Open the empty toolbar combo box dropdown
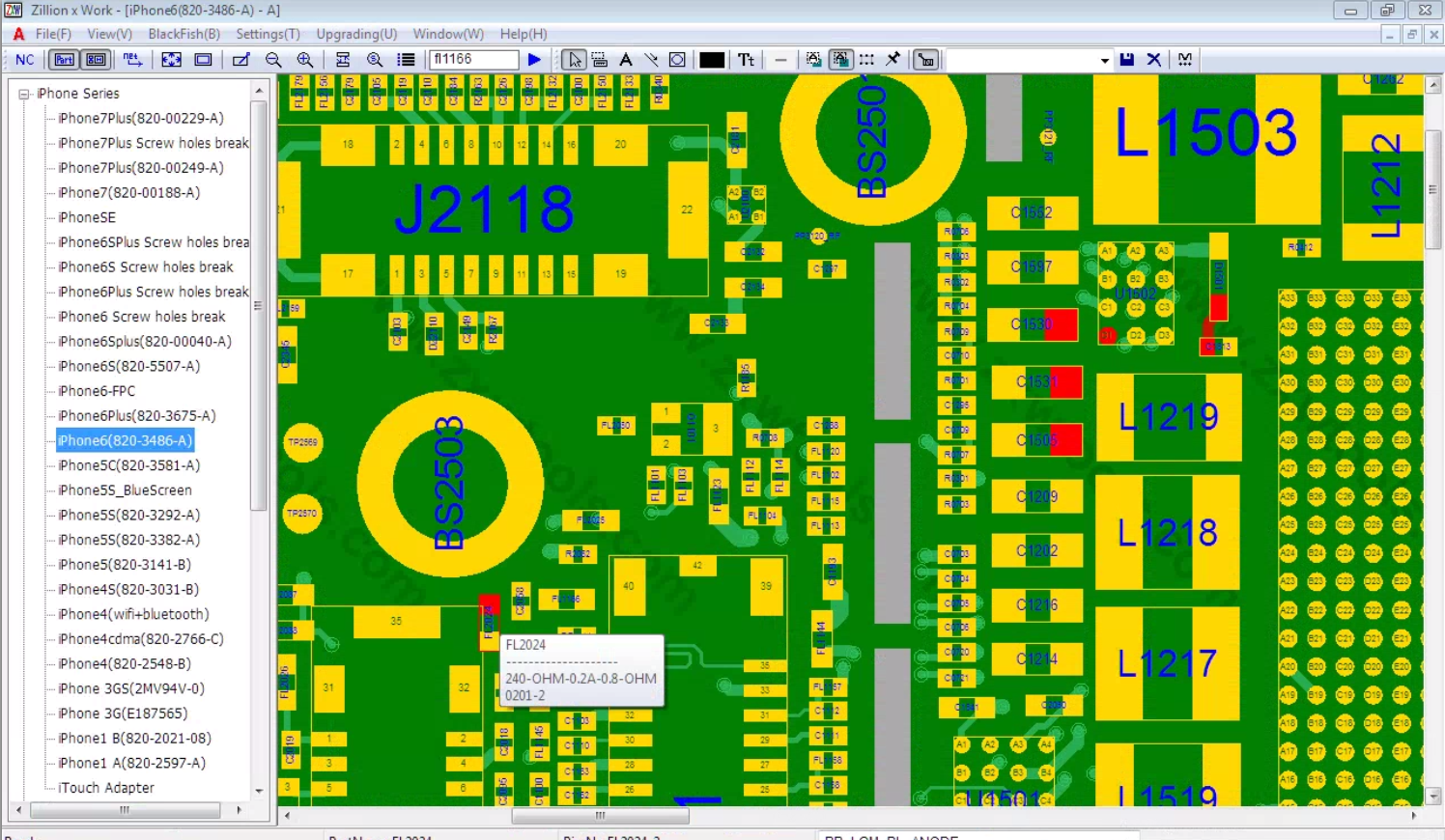This screenshot has height=840, width=1445. (1104, 60)
